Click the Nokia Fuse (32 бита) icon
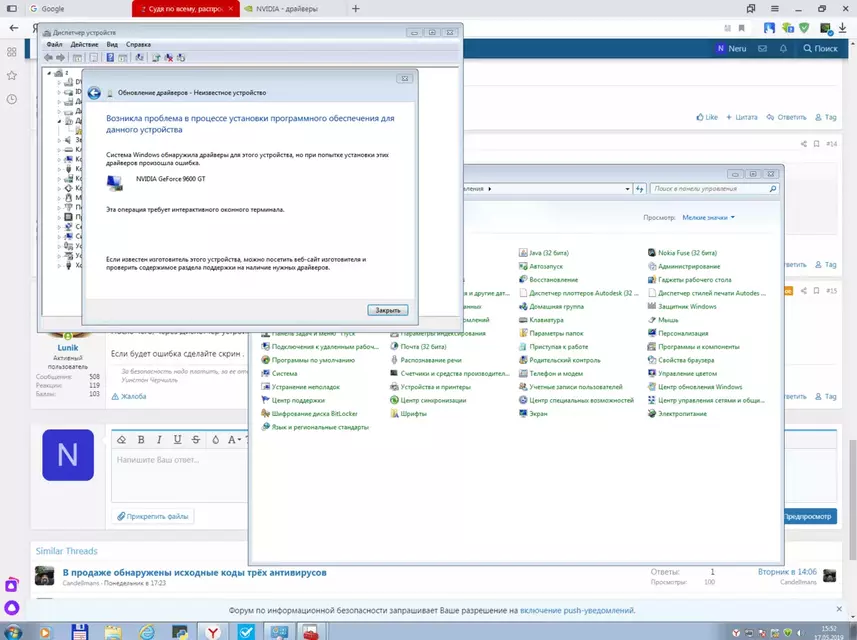This screenshot has width=857, height=640. [x=651, y=253]
